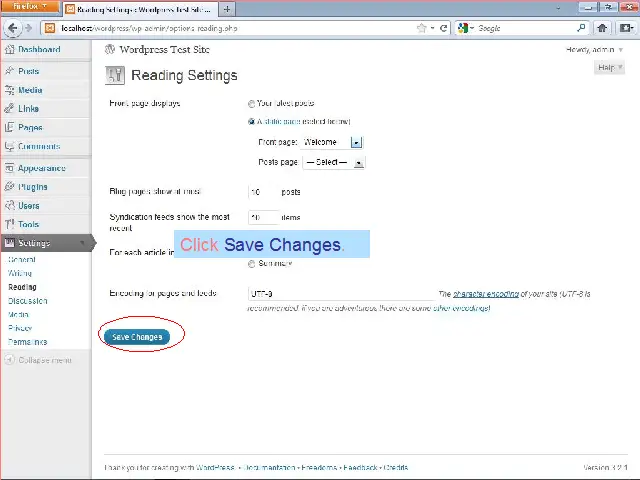Click the Comments bubble icon
640x480 pixels.
[x=10, y=146]
